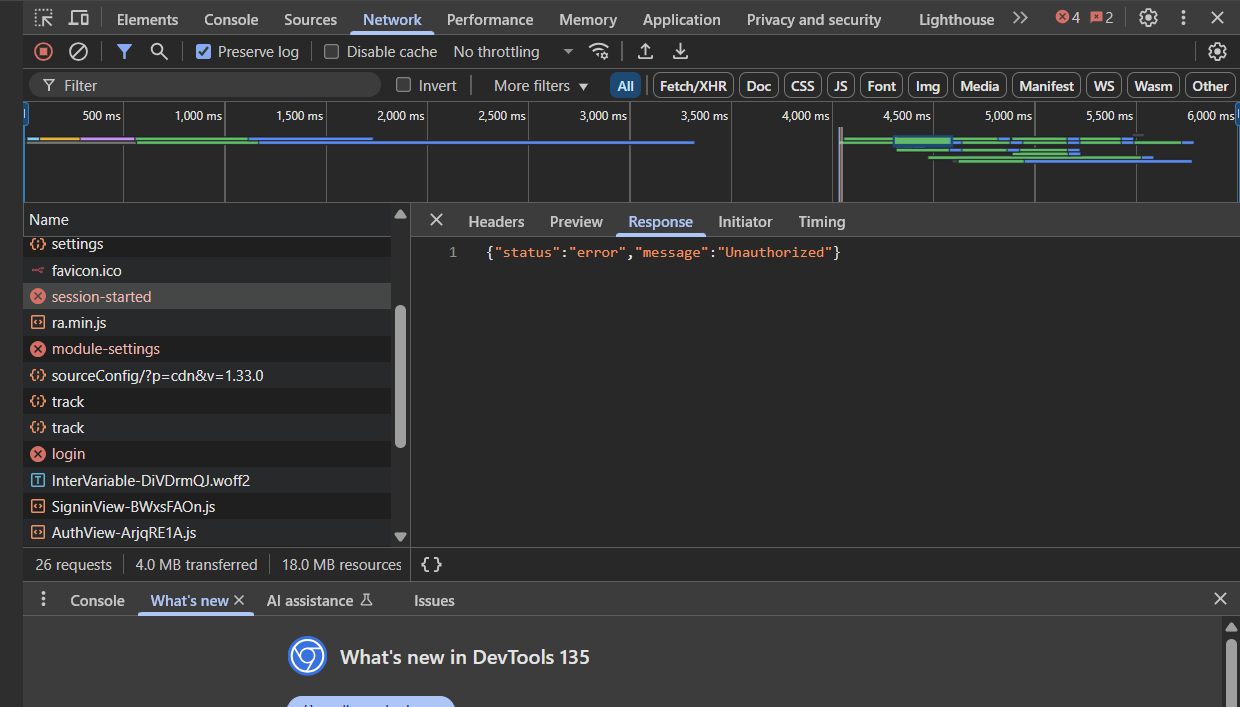Viewport: 1240px width, 707px height.
Task: Show more DevTools tabs chevron
Action: pos(1020,18)
